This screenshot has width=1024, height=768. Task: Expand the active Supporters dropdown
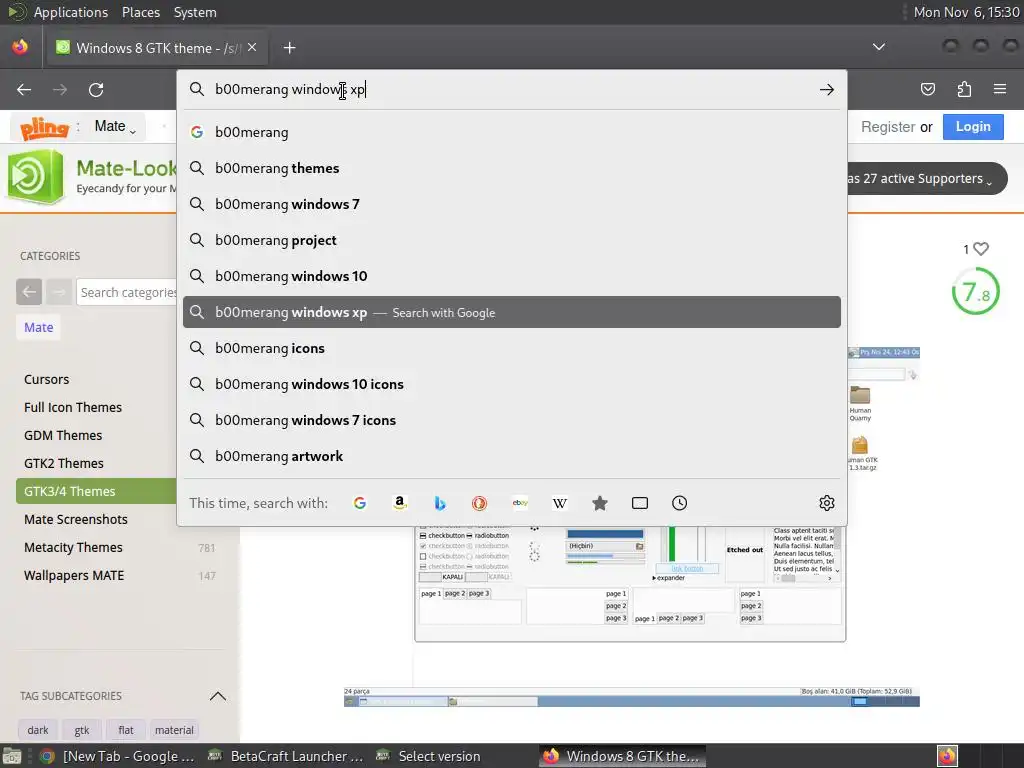point(926,178)
